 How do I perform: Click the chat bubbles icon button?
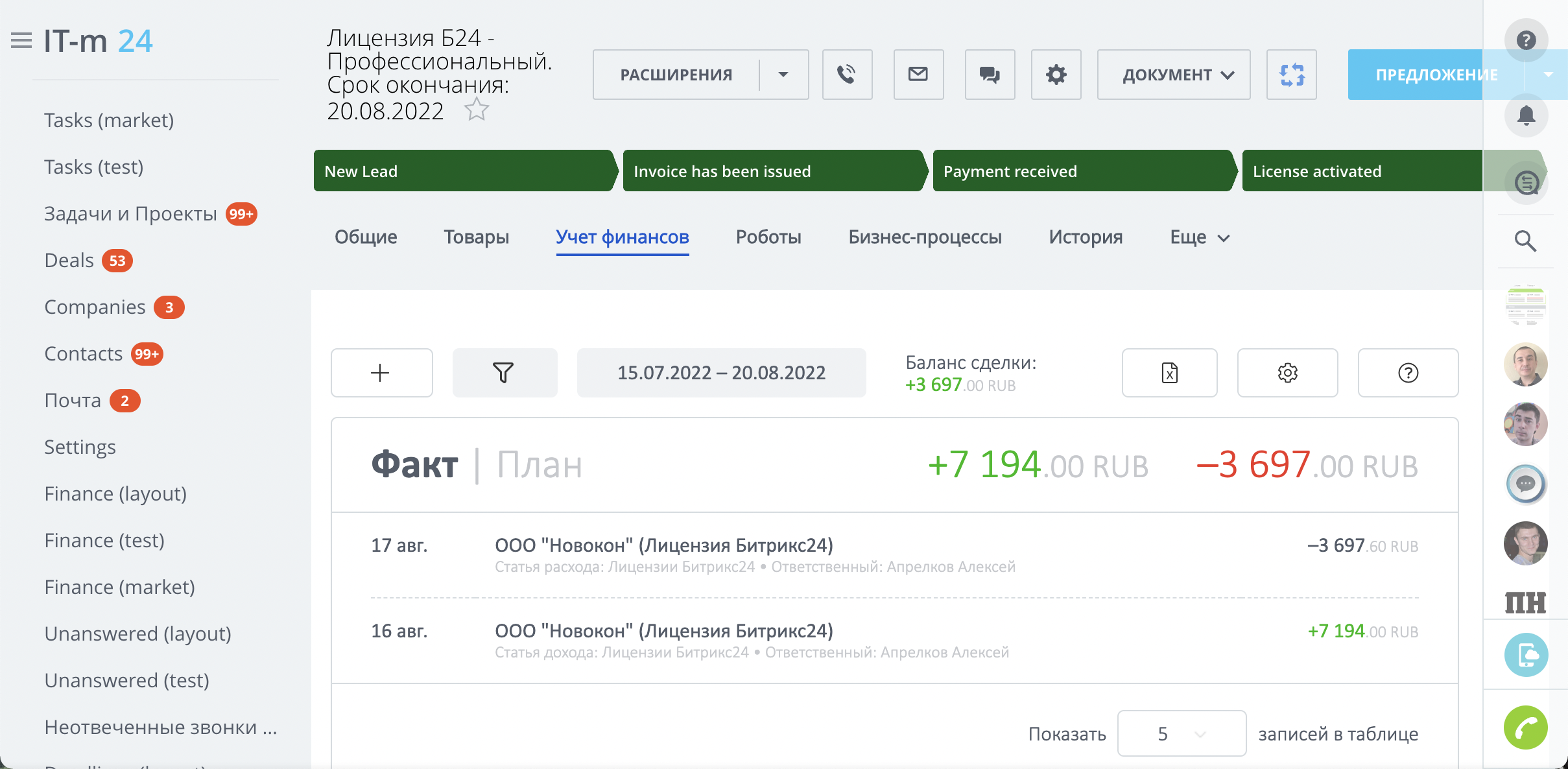point(990,75)
